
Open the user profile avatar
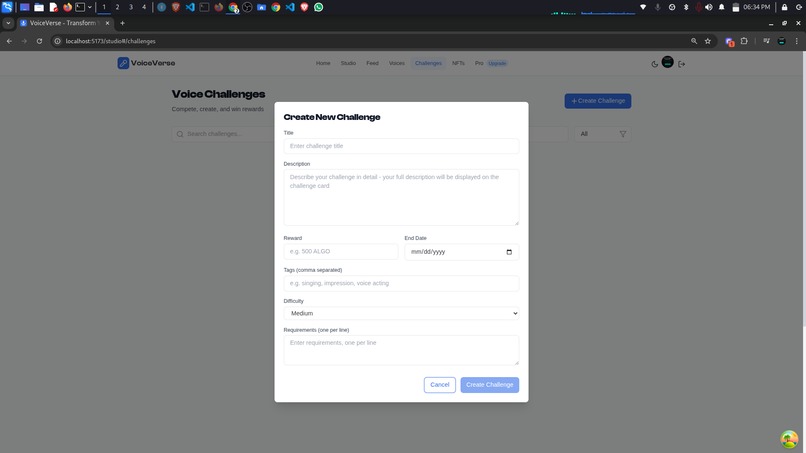pyautogui.click(x=668, y=62)
